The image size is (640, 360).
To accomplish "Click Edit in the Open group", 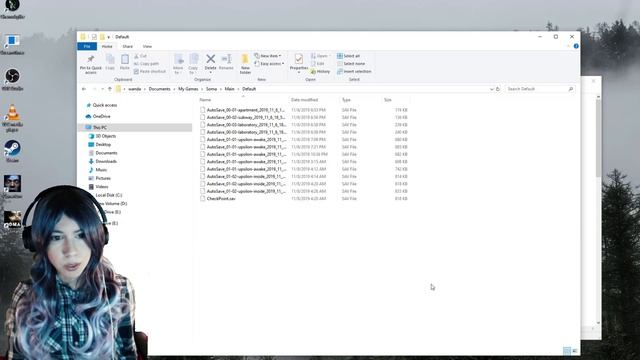I will tap(318, 64).
